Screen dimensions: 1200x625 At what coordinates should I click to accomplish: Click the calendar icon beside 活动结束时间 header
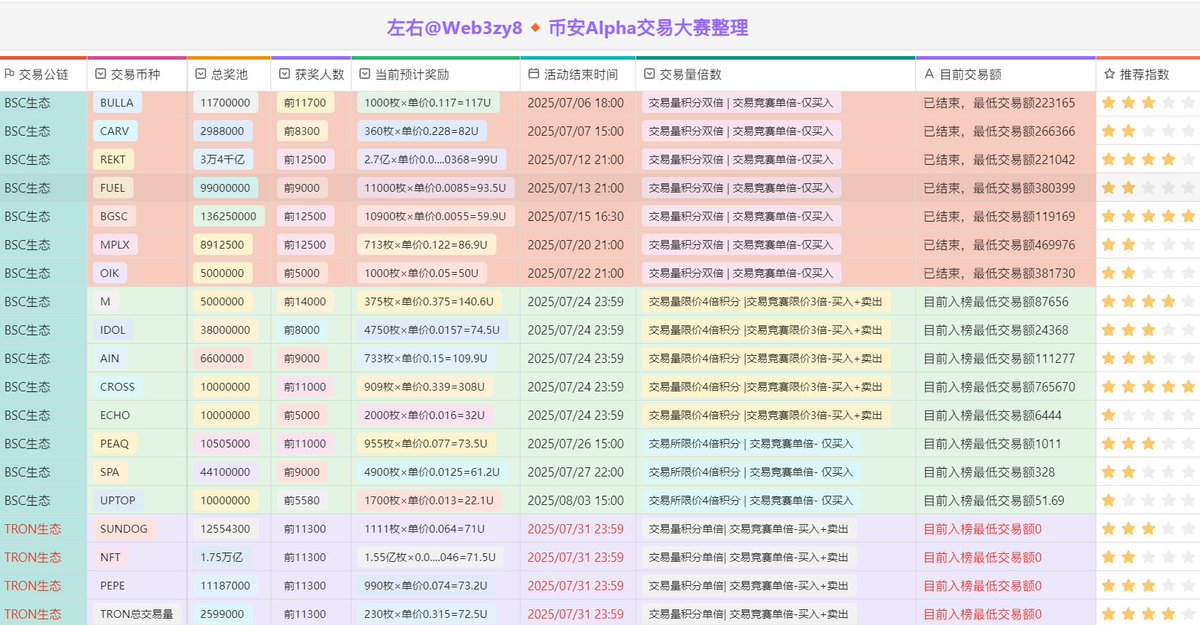click(x=533, y=74)
